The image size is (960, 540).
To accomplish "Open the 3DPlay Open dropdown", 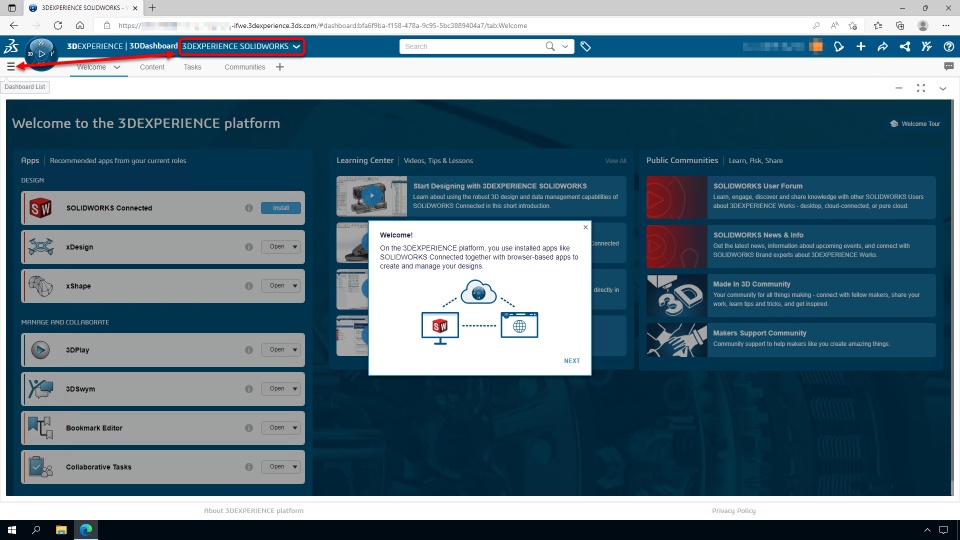I will click(295, 350).
